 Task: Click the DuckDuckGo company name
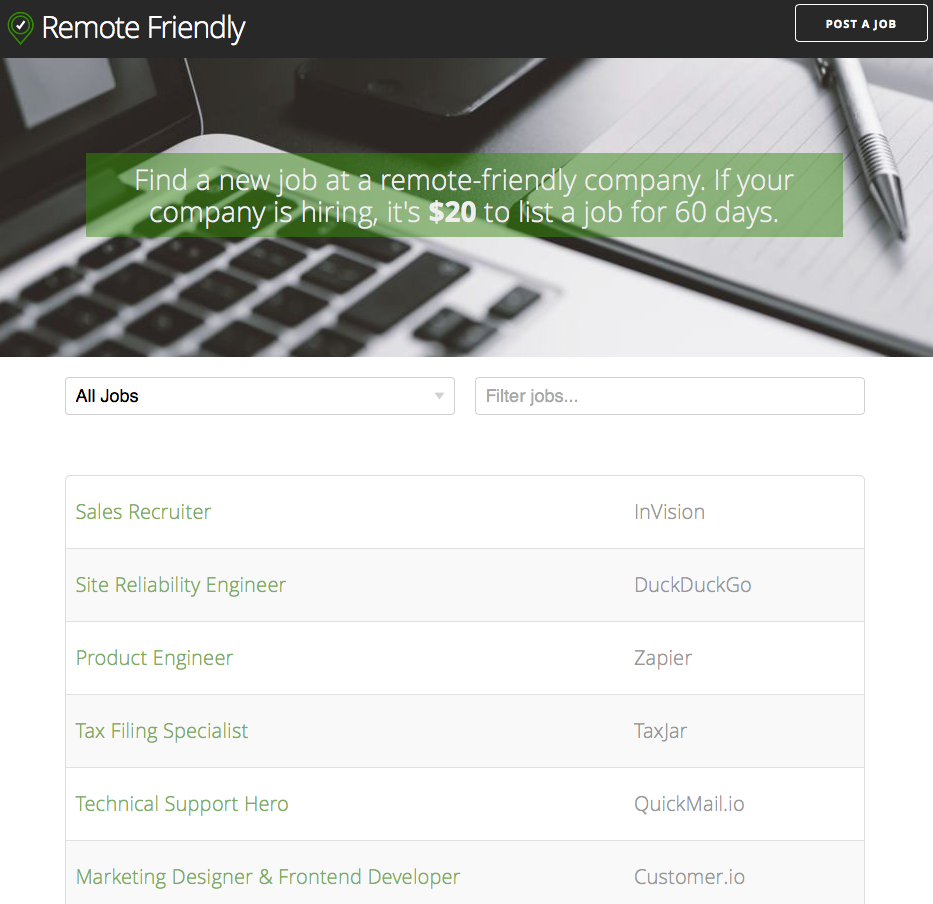pyautogui.click(x=693, y=585)
